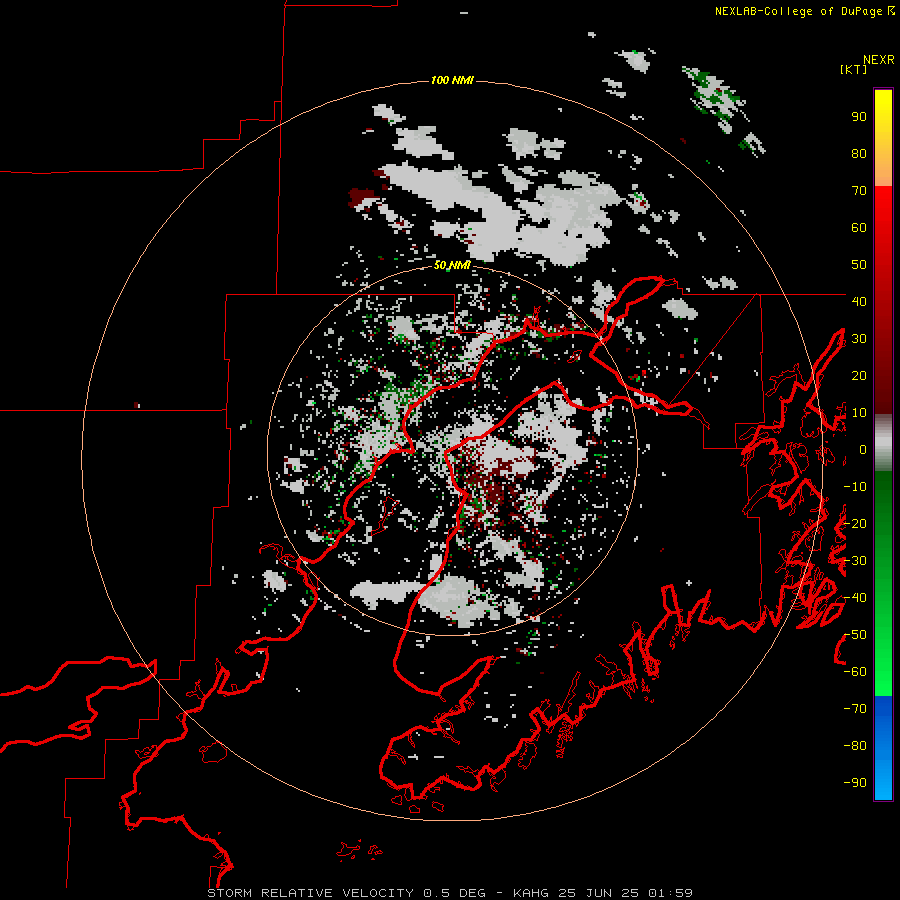The height and width of the screenshot is (900, 900).
Task: Click the NEXR label above color bar
Action: 879,60
